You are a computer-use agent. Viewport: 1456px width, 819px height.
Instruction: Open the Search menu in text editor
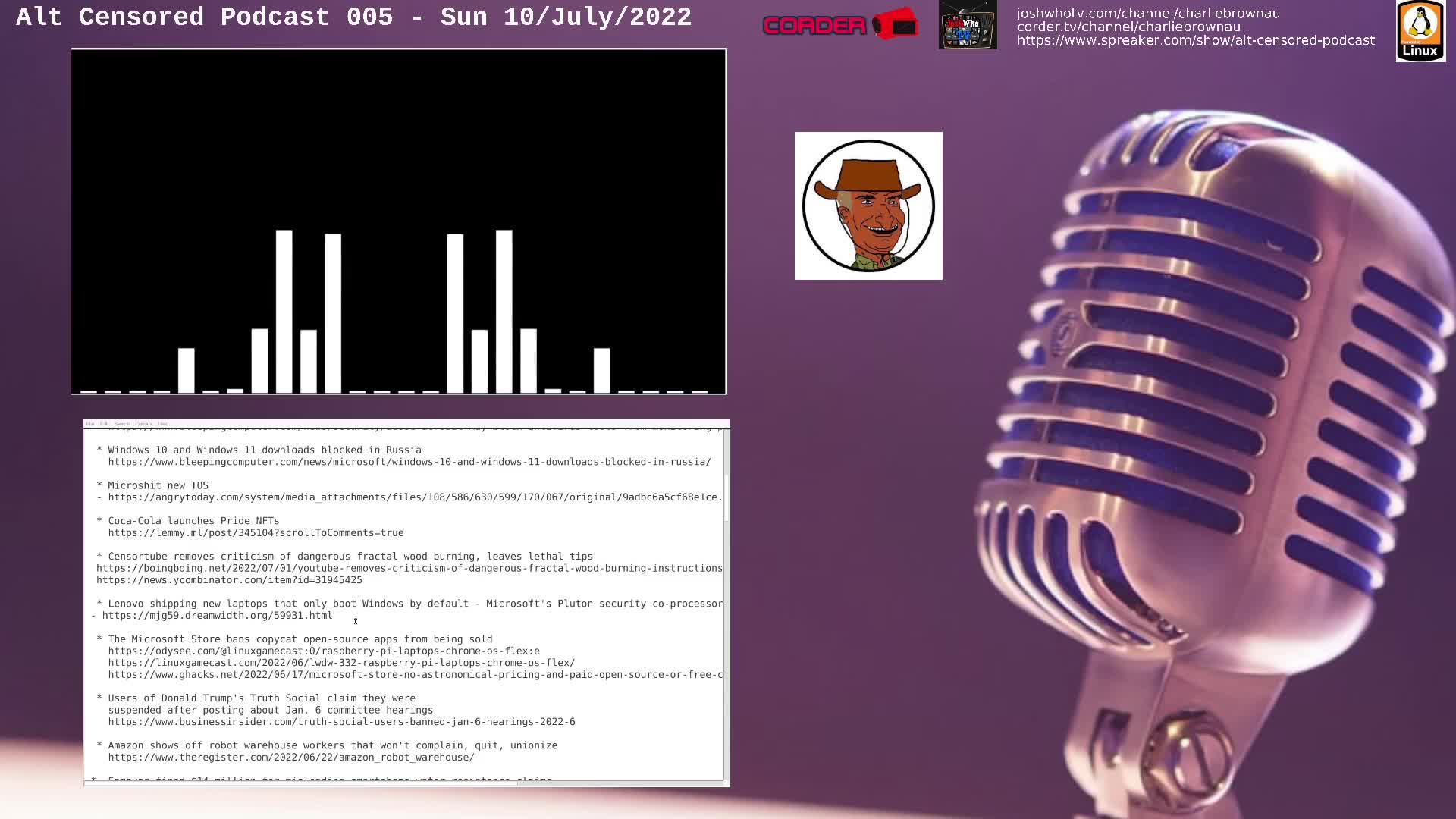[122, 424]
